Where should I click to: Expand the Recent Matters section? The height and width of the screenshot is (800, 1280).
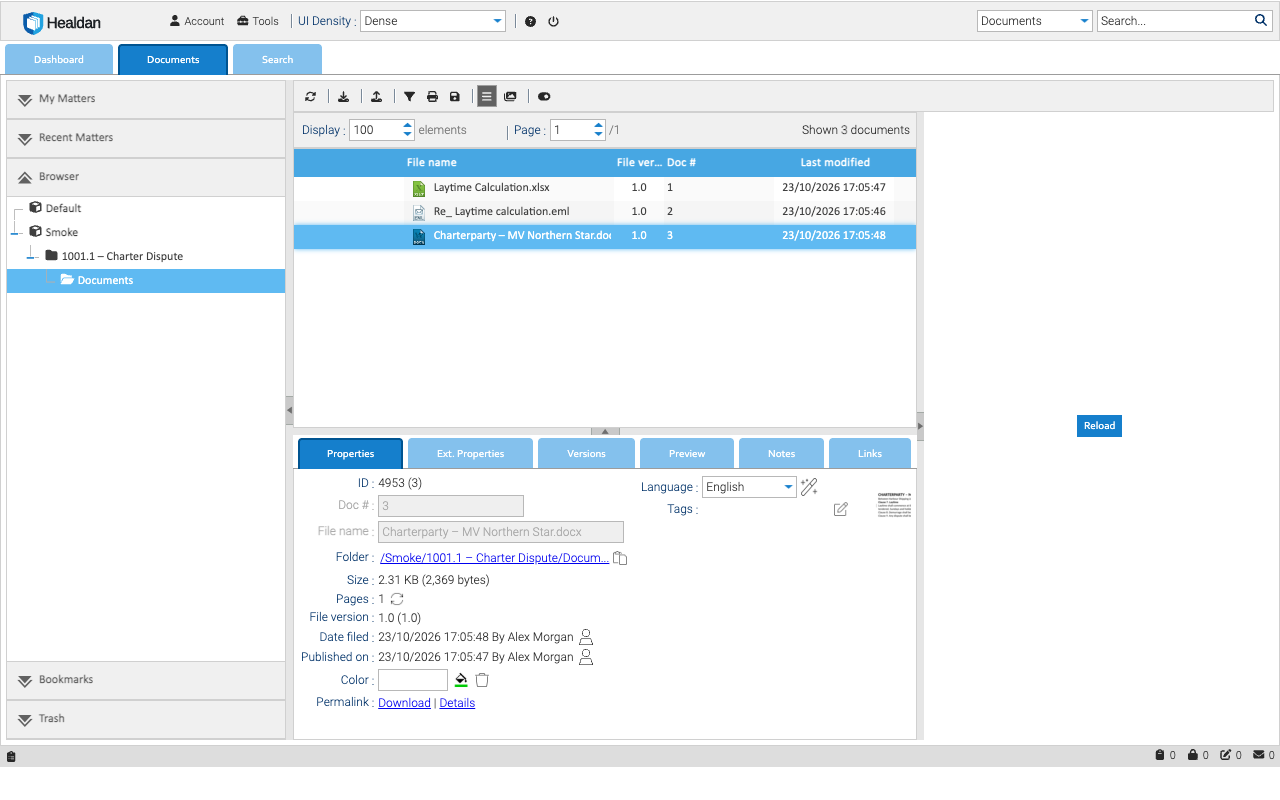click(146, 138)
